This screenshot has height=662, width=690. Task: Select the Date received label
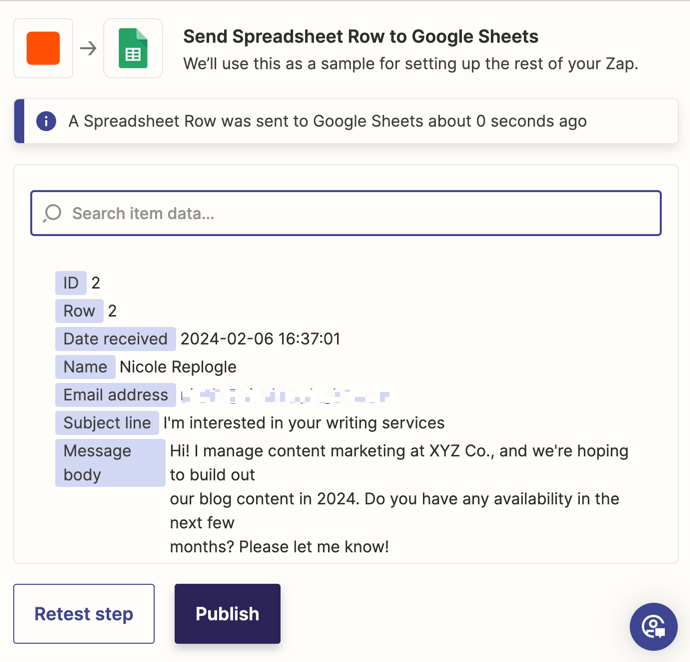tap(115, 339)
